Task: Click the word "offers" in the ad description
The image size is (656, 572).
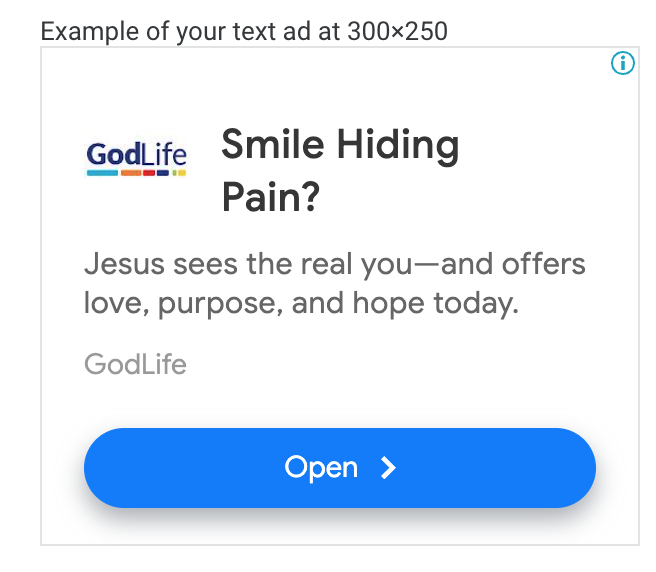Action: coord(543,264)
